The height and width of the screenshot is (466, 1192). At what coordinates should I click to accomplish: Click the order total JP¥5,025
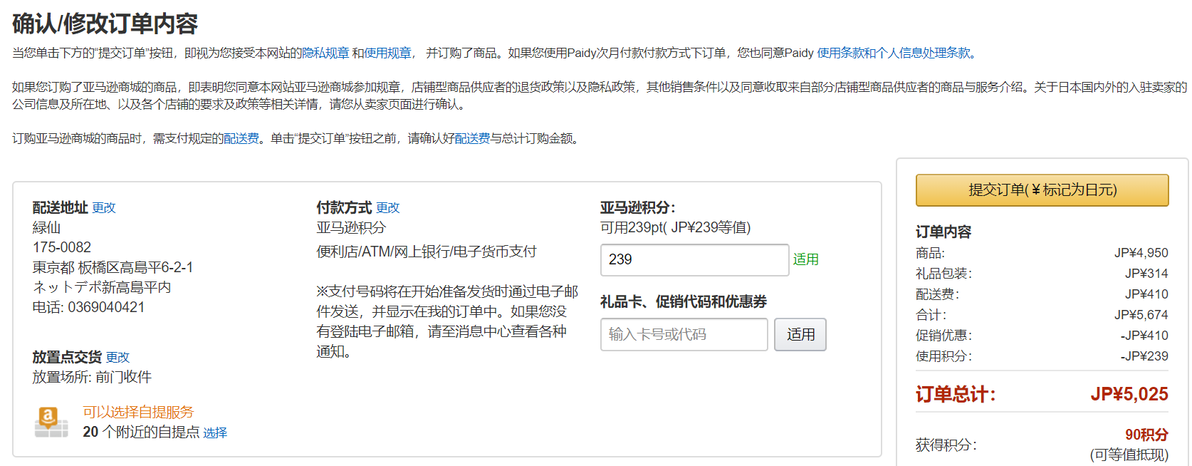[x=1129, y=395]
